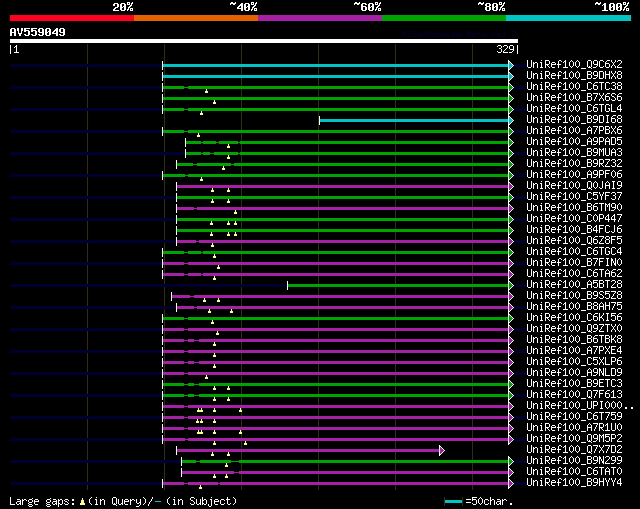Click the arrowhead ending the B9HYY4 alignment
This screenshot has height=509, width=640.
point(511,484)
